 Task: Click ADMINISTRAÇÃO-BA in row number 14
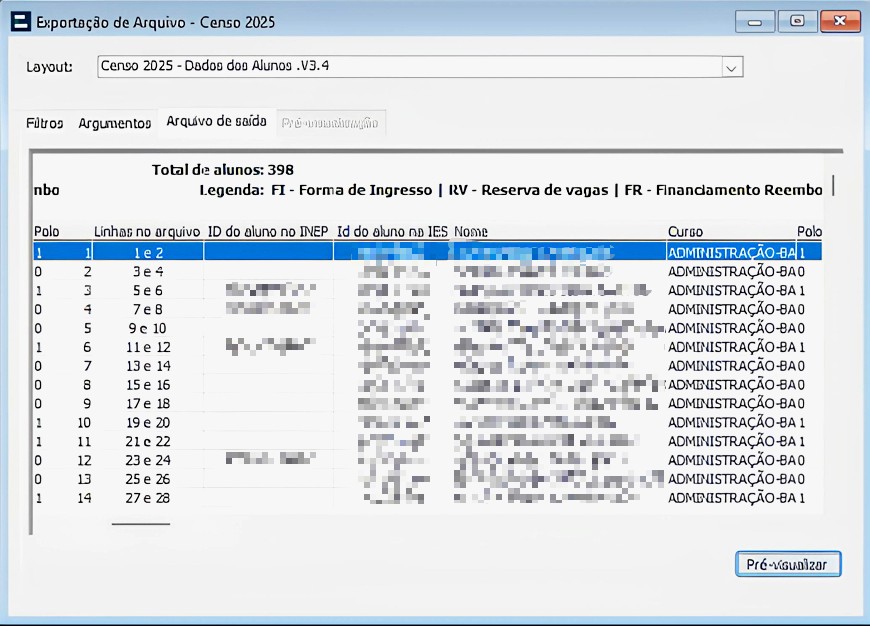(732, 498)
